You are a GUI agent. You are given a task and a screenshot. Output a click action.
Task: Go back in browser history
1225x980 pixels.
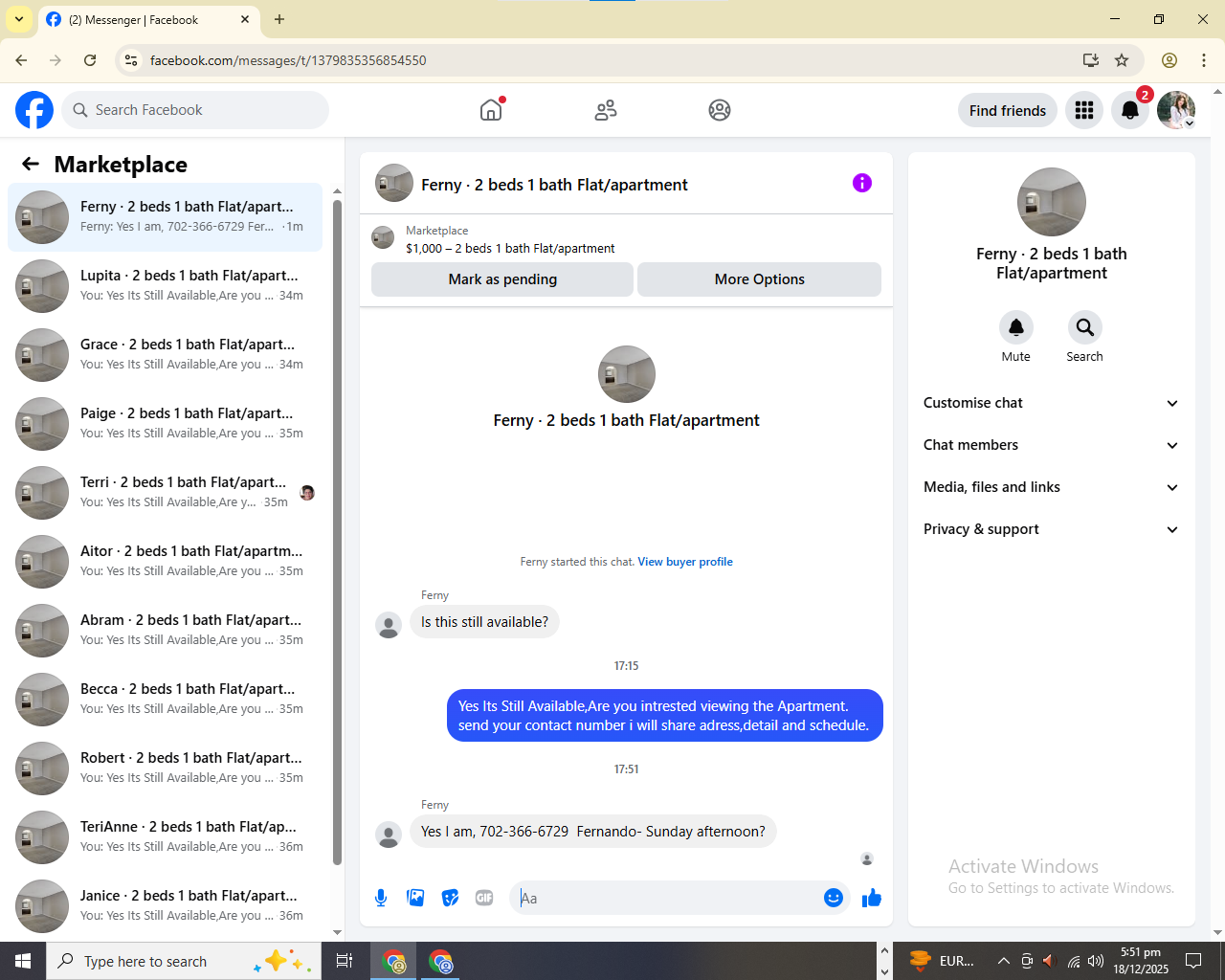21,60
